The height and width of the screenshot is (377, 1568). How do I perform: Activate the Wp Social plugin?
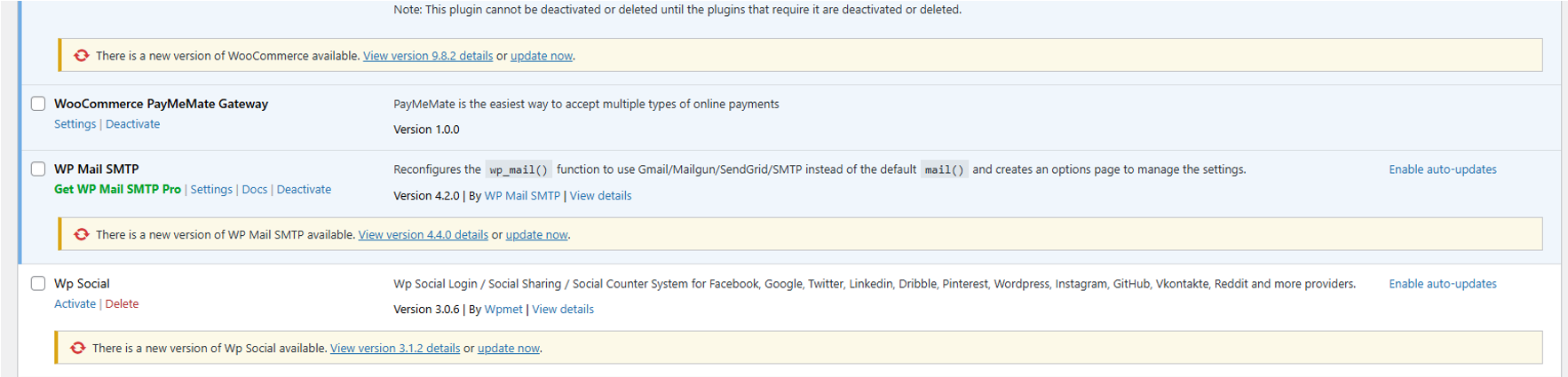[75, 304]
